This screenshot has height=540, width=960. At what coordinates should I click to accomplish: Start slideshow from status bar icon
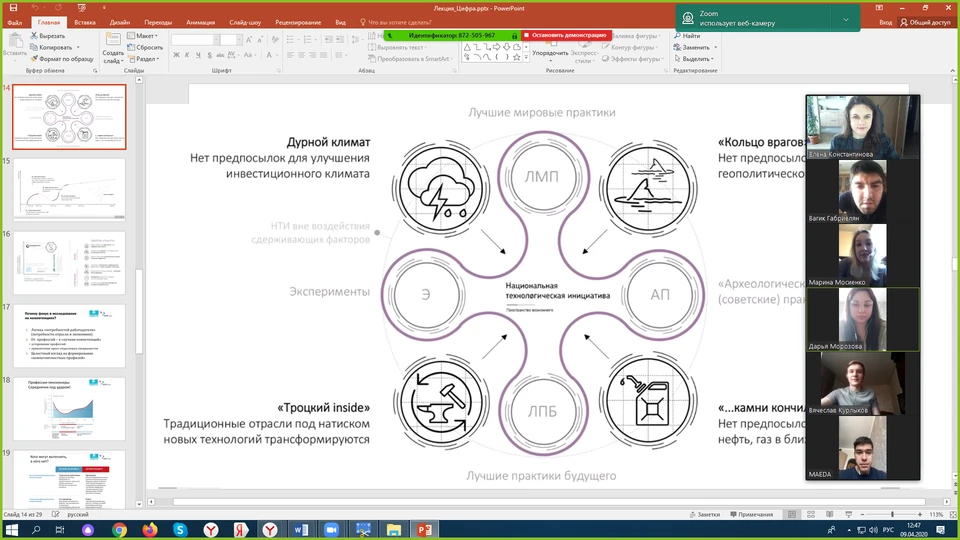click(x=849, y=514)
